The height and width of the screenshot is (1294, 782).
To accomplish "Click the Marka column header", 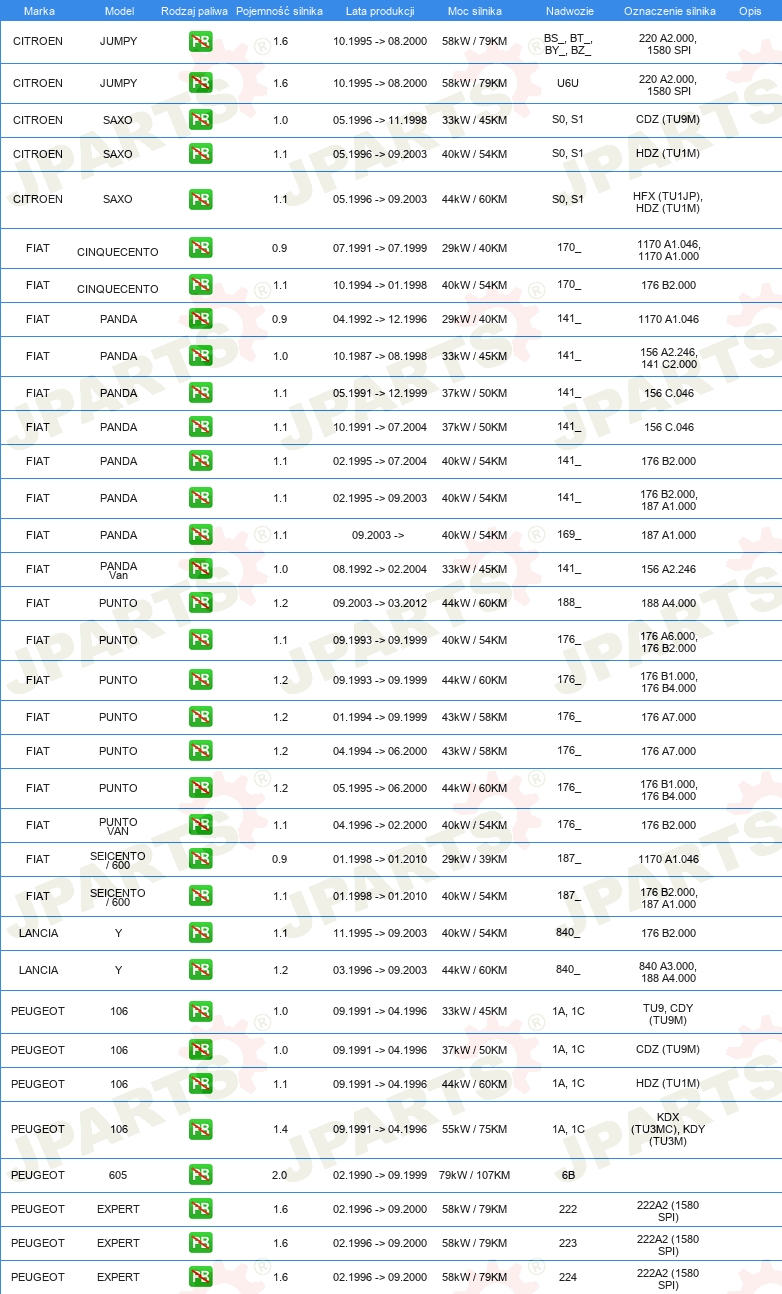I will pyautogui.click(x=39, y=10).
